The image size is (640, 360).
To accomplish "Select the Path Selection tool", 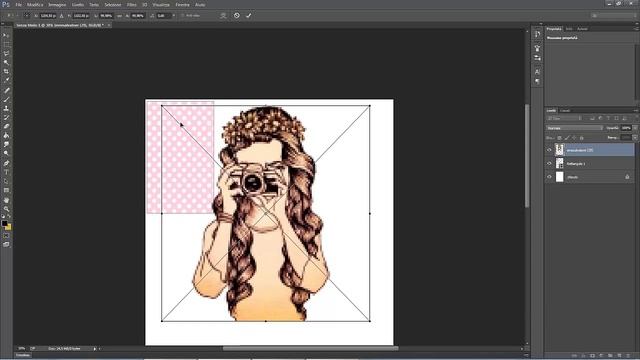I will (x=6, y=181).
